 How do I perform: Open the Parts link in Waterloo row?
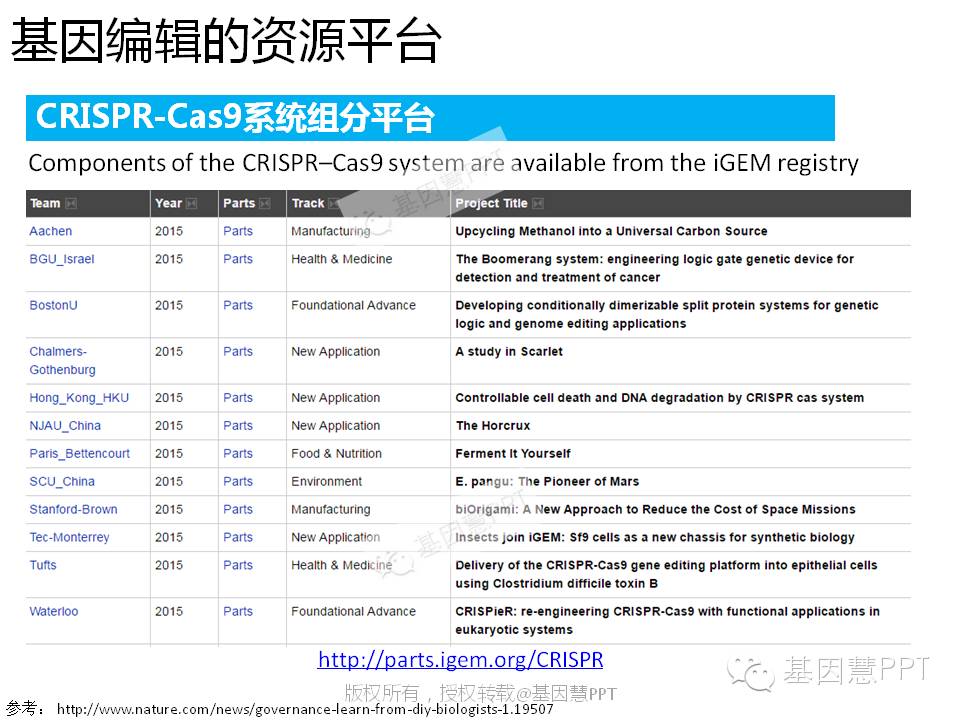238,612
